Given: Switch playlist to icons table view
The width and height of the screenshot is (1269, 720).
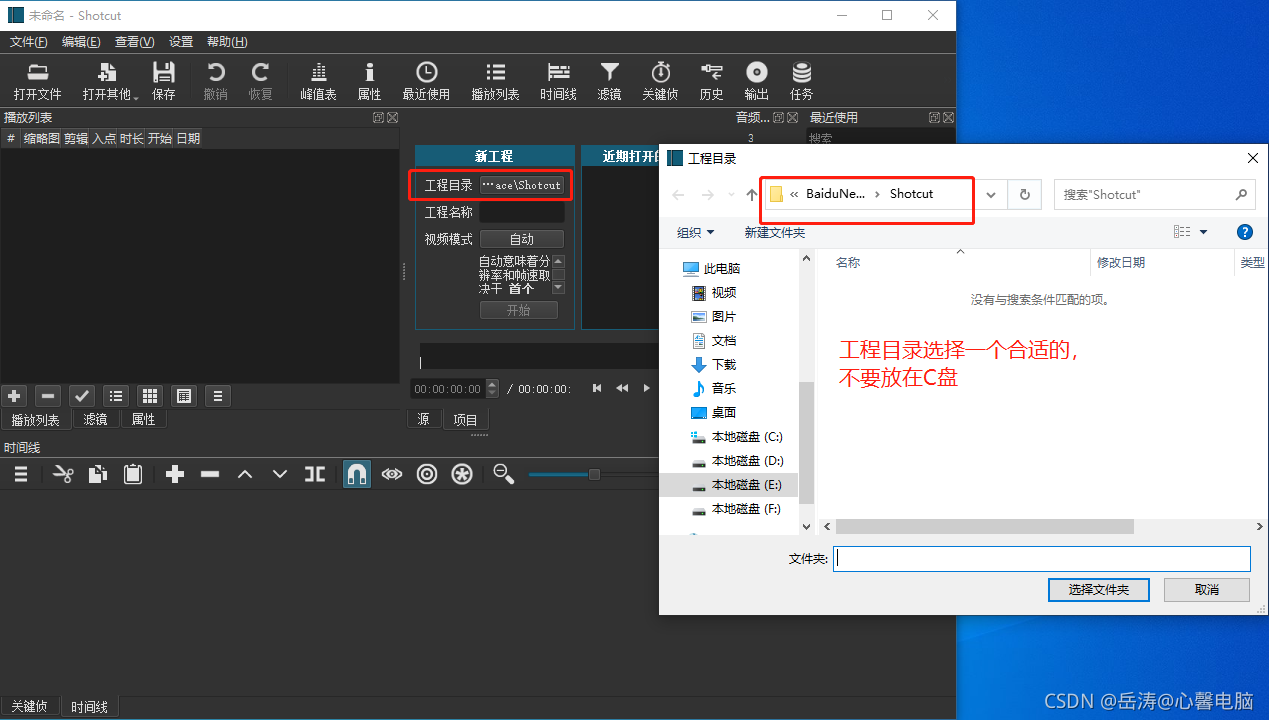Looking at the screenshot, I should pyautogui.click(x=184, y=396).
